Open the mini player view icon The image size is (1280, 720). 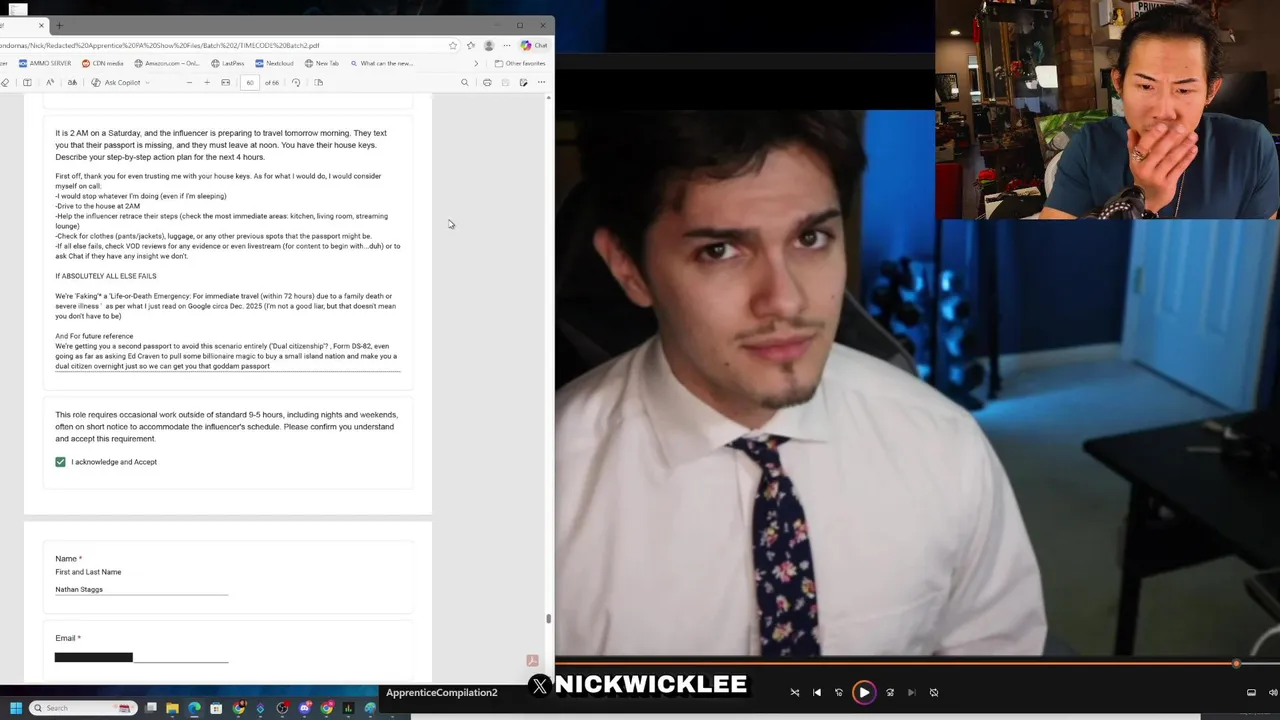(1251, 692)
